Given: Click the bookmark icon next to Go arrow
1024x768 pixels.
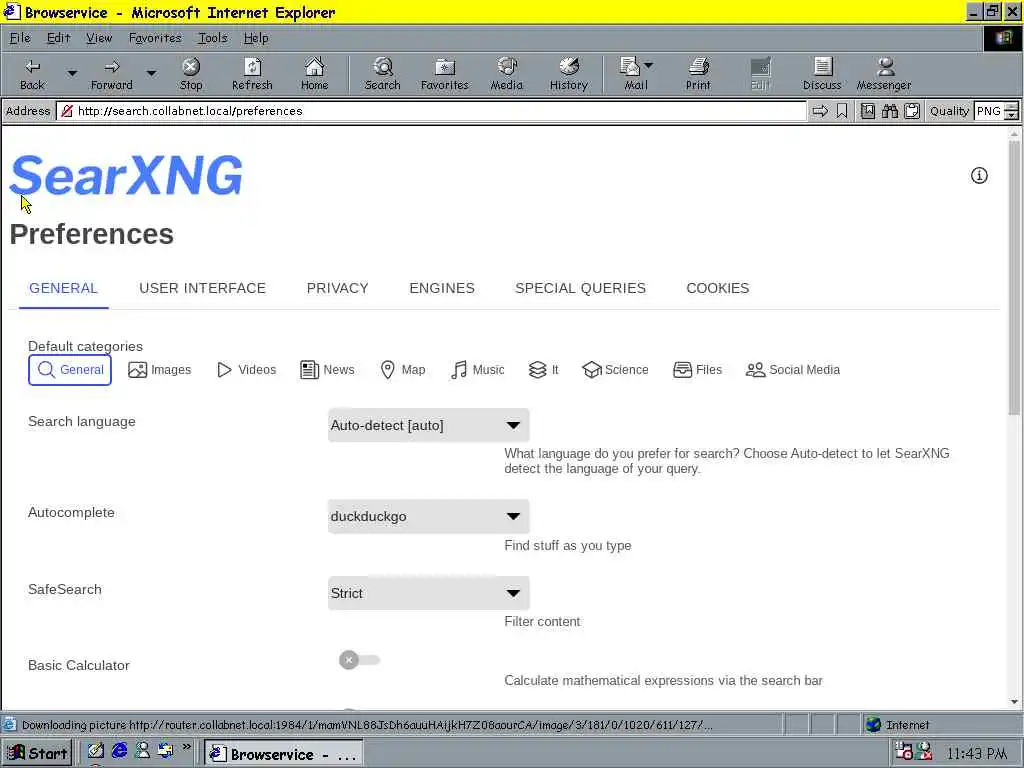Looking at the screenshot, I should point(842,111).
